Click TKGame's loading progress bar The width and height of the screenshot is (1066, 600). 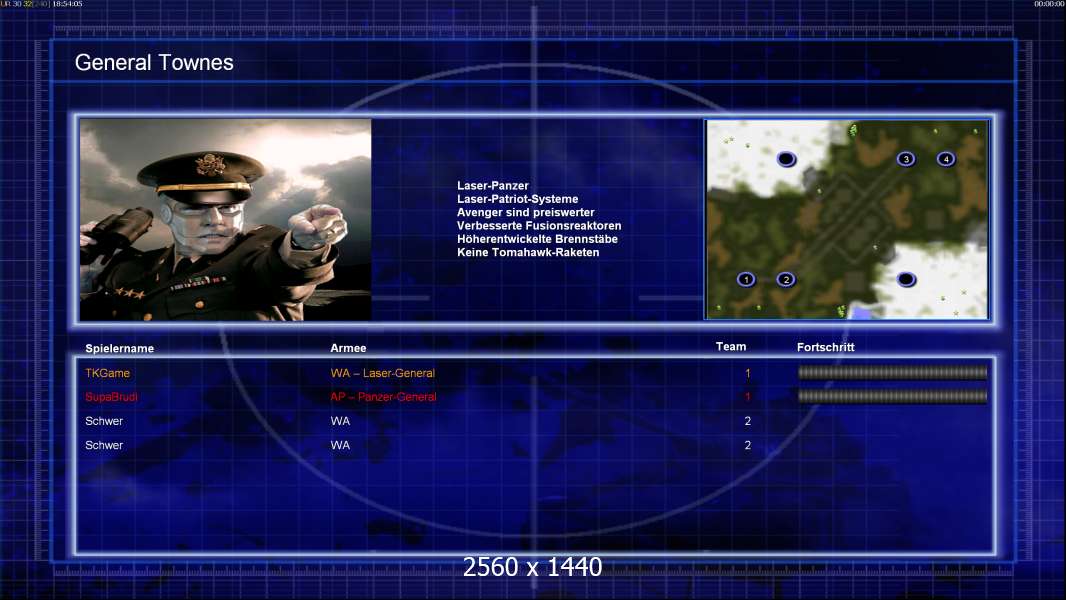(892, 372)
